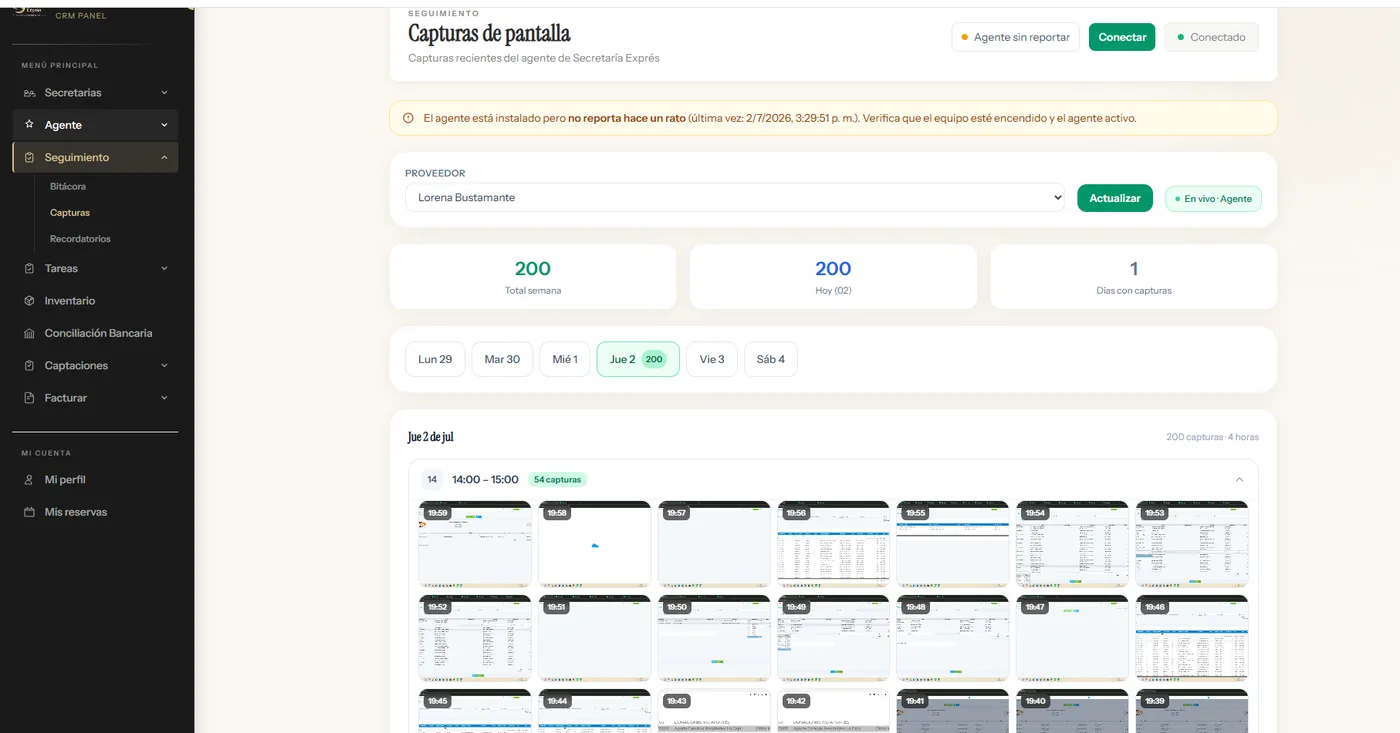Click the Conectar button

(x=1122, y=37)
